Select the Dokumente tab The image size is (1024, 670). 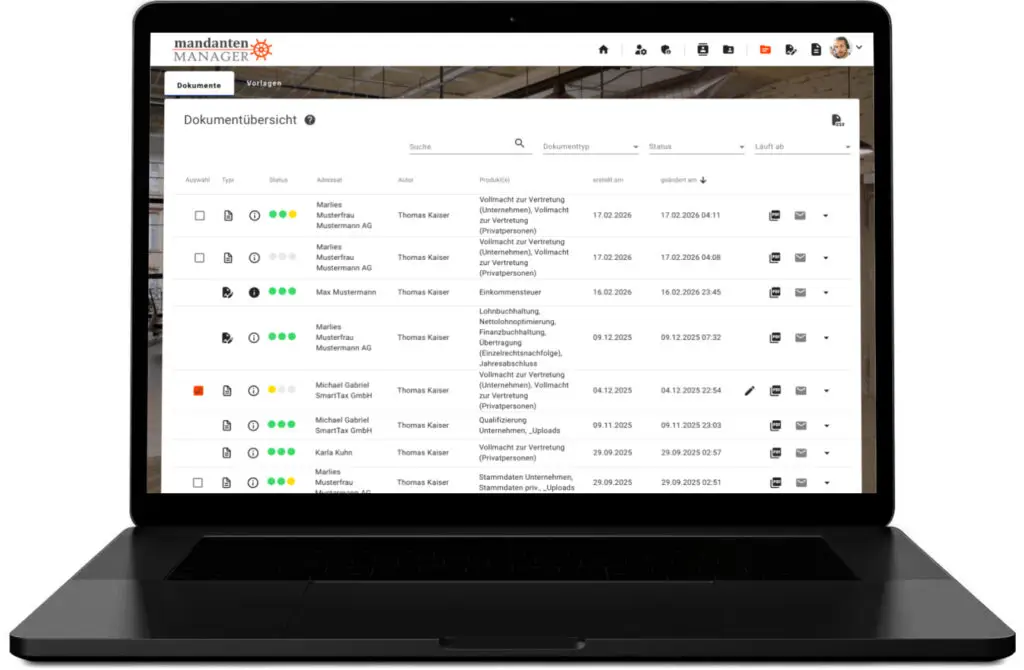click(x=199, y=85)
